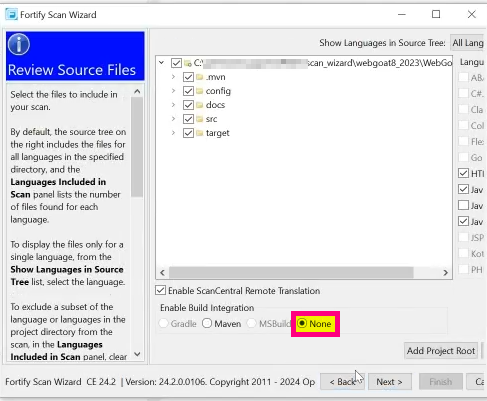Click the Back button
The image size is (487, 401).
(342, 382)
